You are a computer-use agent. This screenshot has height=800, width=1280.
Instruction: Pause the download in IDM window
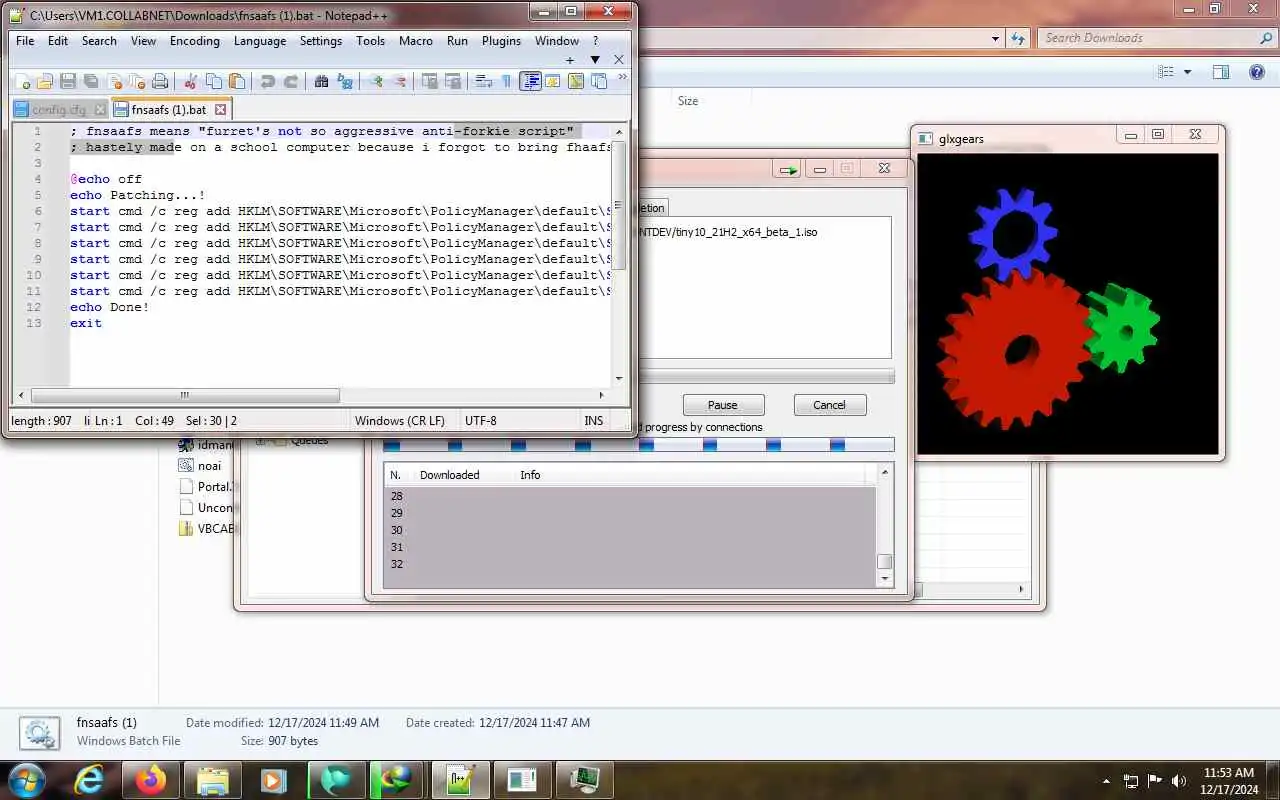(x=723, y=405)
